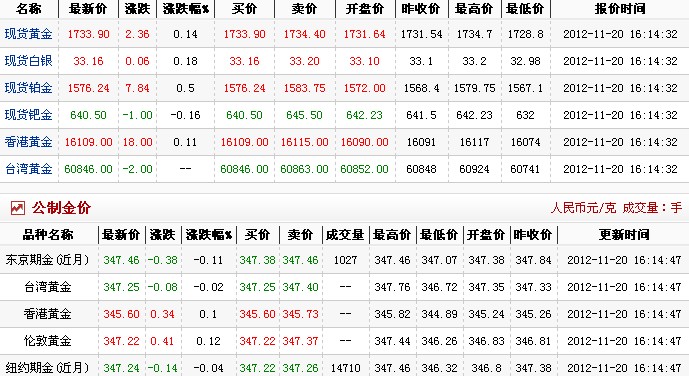
Task: Select the 32.98 lowest price cell
Action: point(525,61)
